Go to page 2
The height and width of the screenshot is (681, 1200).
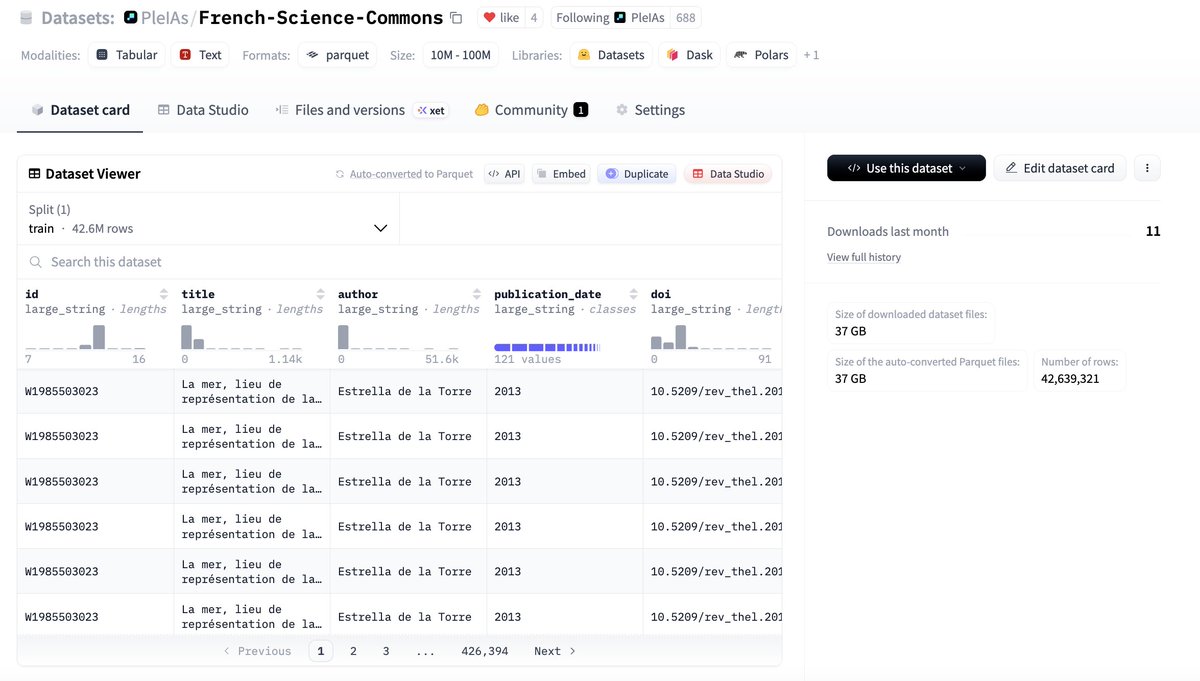tap(353, 651)
